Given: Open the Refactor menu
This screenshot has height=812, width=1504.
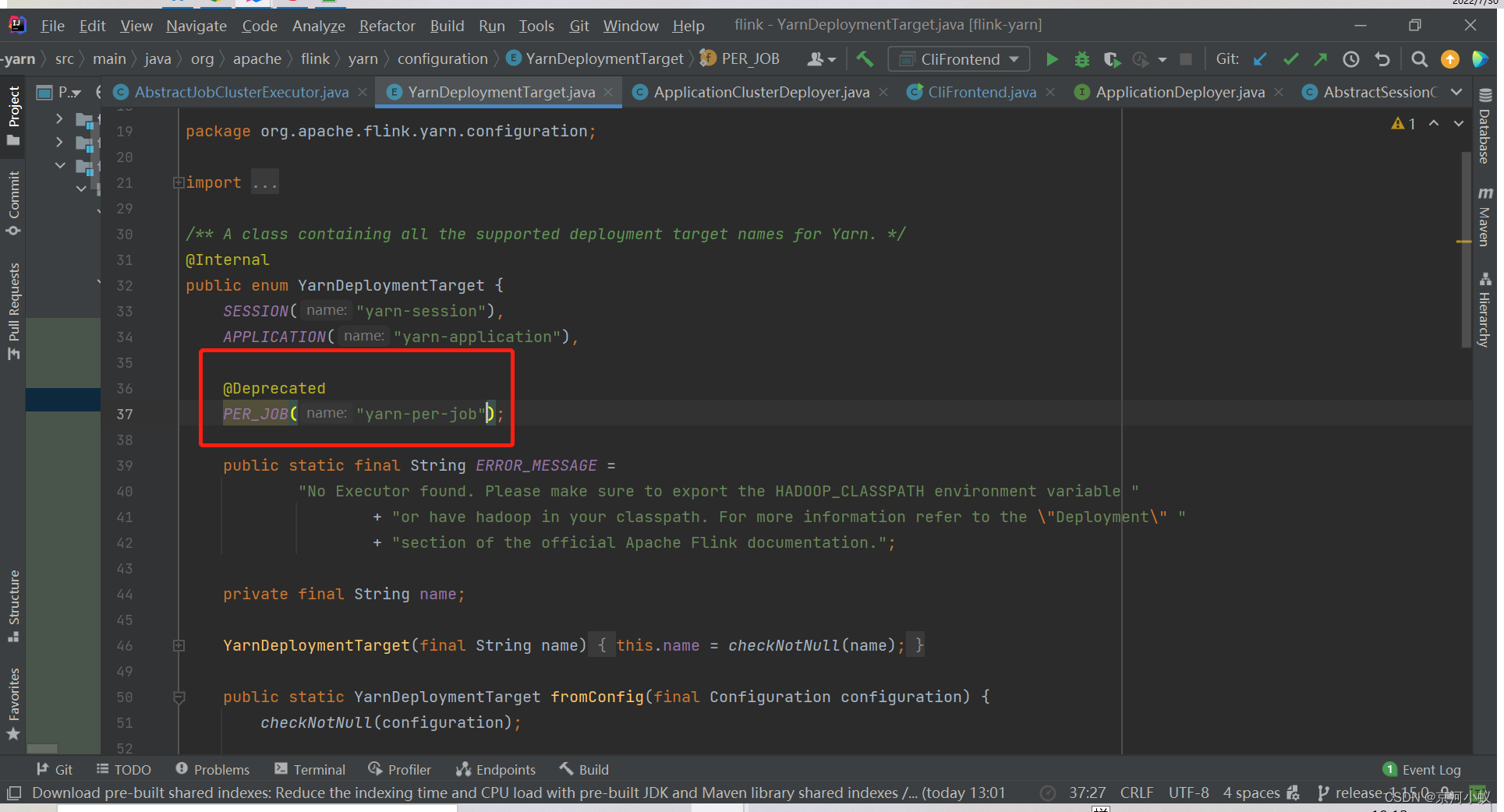Looking at the screenshot, I should 387,26.
